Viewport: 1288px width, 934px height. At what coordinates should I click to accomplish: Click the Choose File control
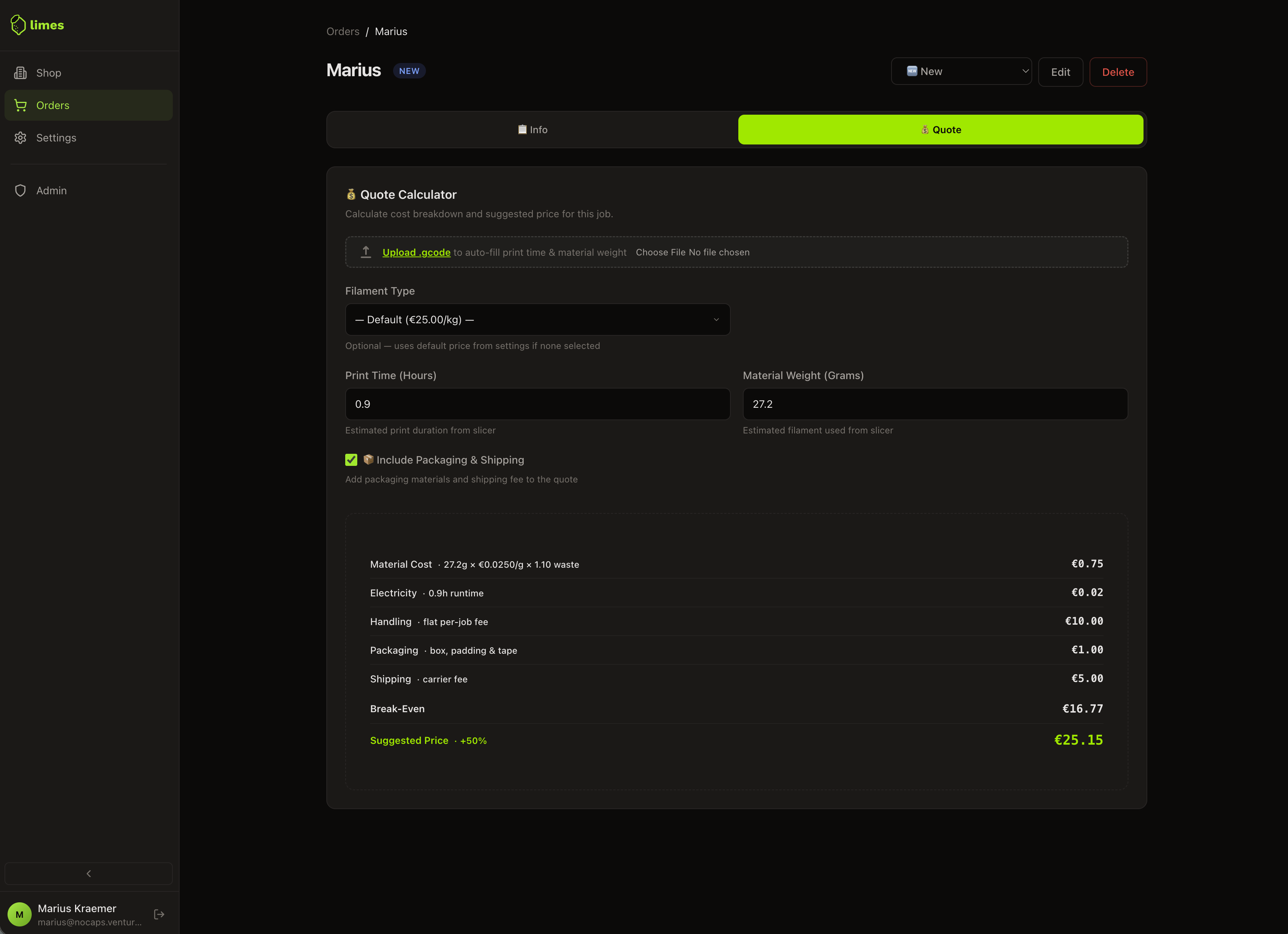coord(661,252)
